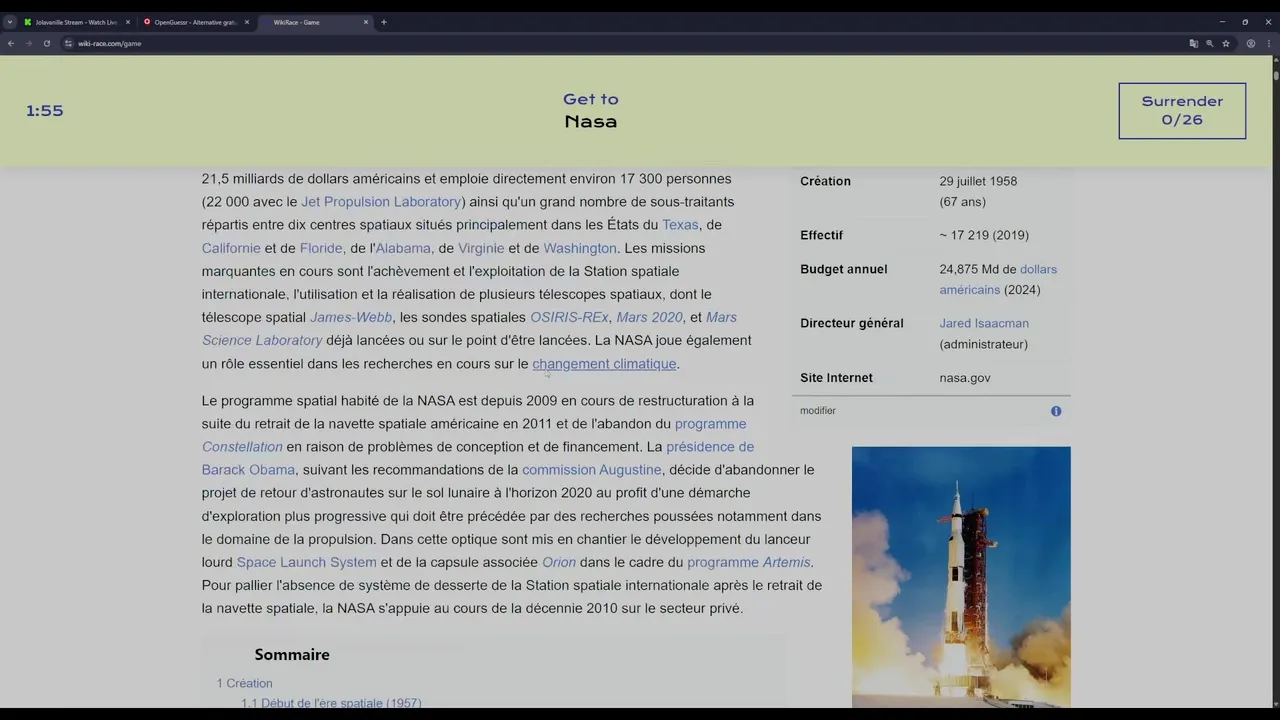Open the Jet Propulsion Laboratory link
The width and height of the screenshot is (1280, 720).
(x=381, y=202)
